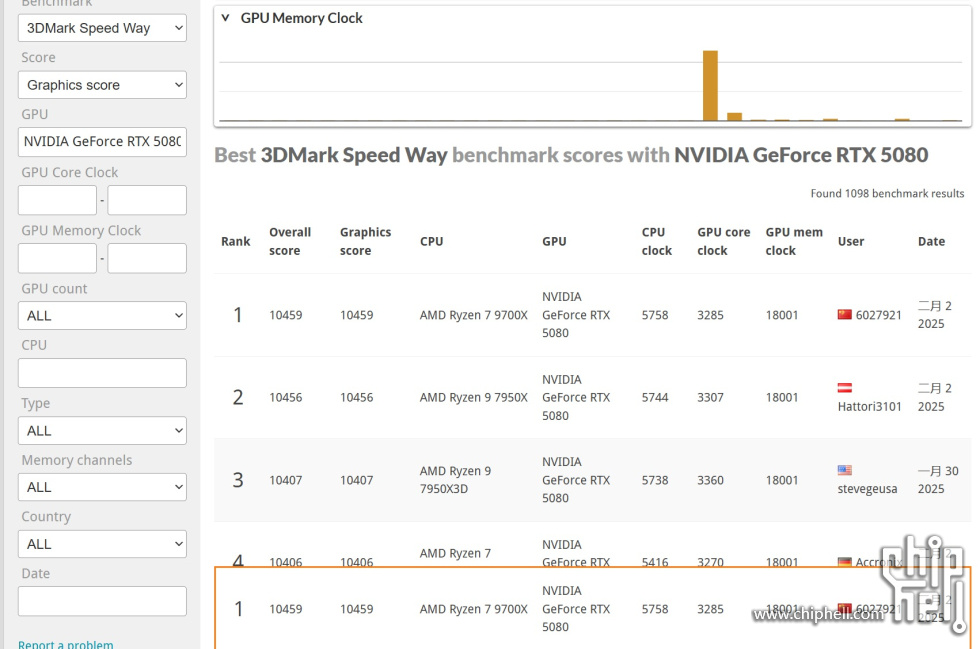Click the GPU Memory Clock maximum field
This screenshot has width=980, height=649.
tap(147, 258)
